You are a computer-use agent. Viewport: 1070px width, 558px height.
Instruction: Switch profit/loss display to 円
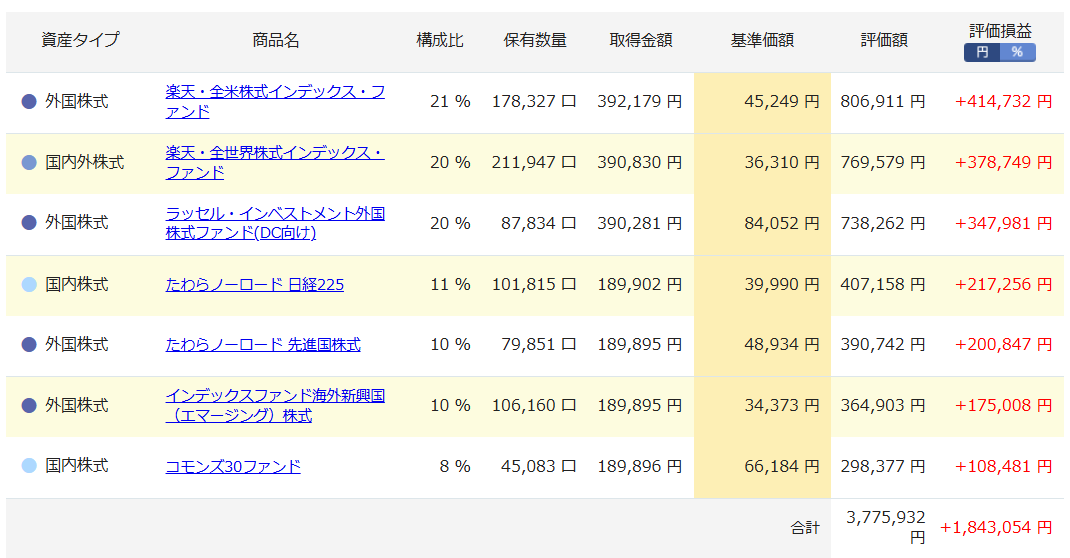[981, 53]
